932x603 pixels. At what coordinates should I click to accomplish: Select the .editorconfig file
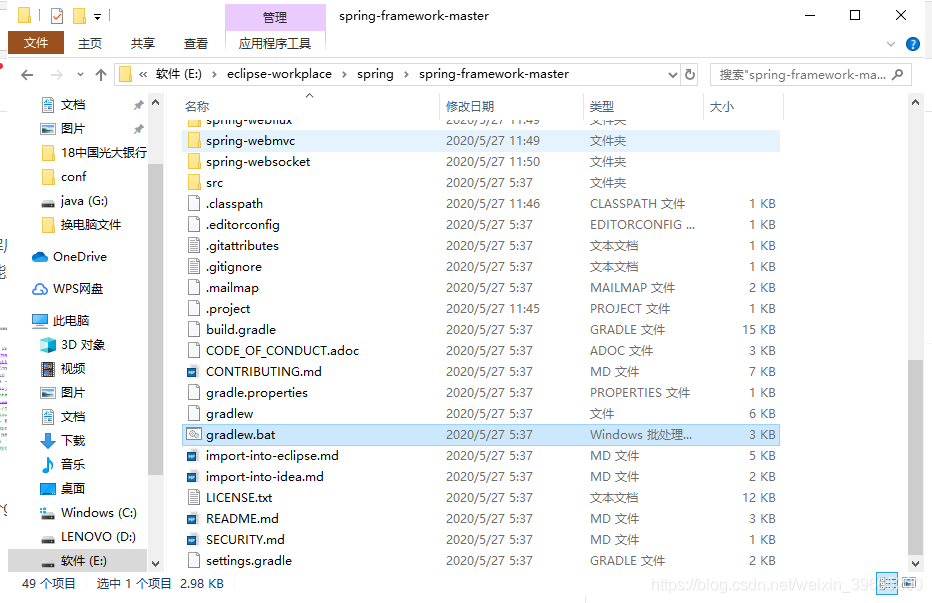click(x=481, y=225)
